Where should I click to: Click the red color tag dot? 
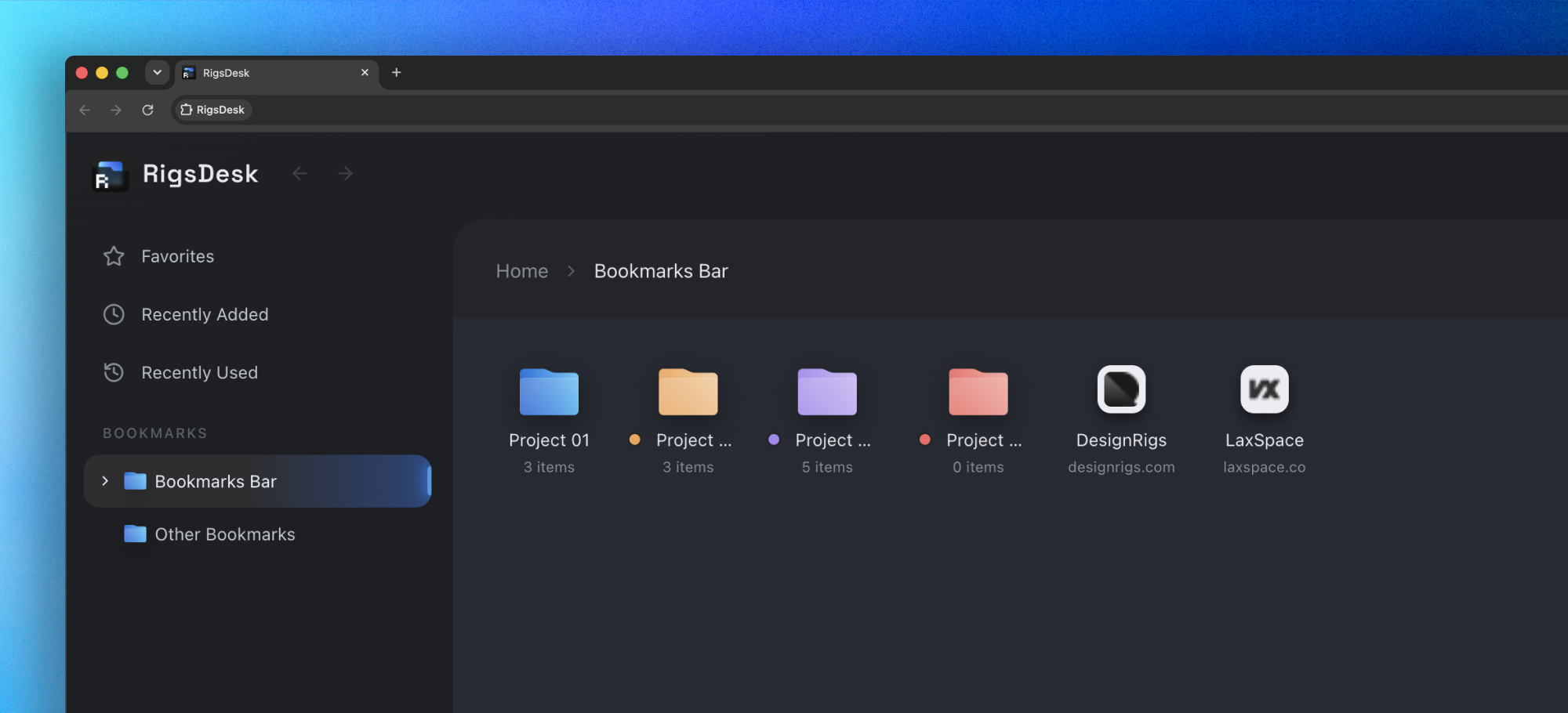coord(925,440)
